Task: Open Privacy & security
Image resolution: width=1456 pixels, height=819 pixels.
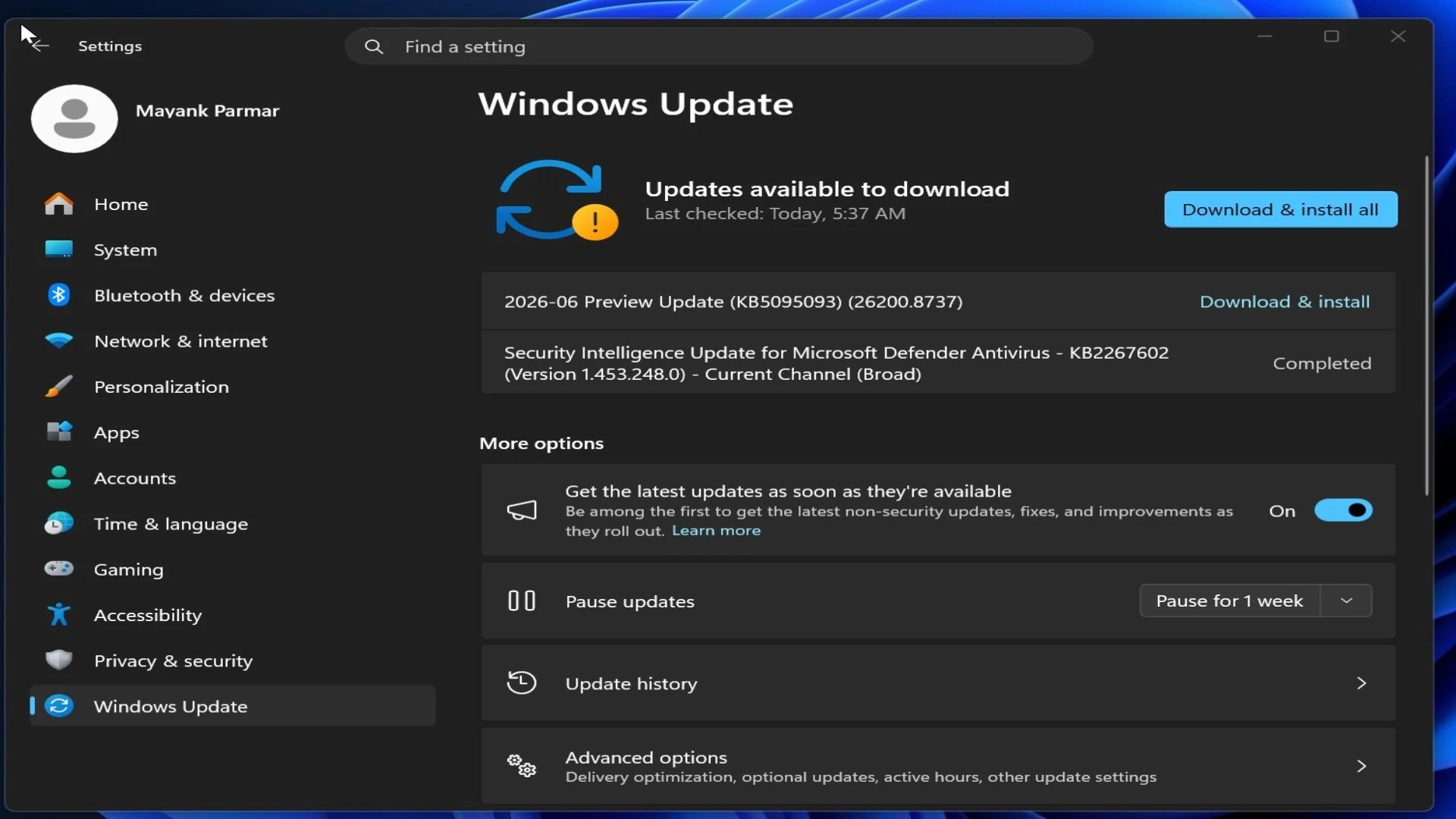Action: [x=232, y=660]
